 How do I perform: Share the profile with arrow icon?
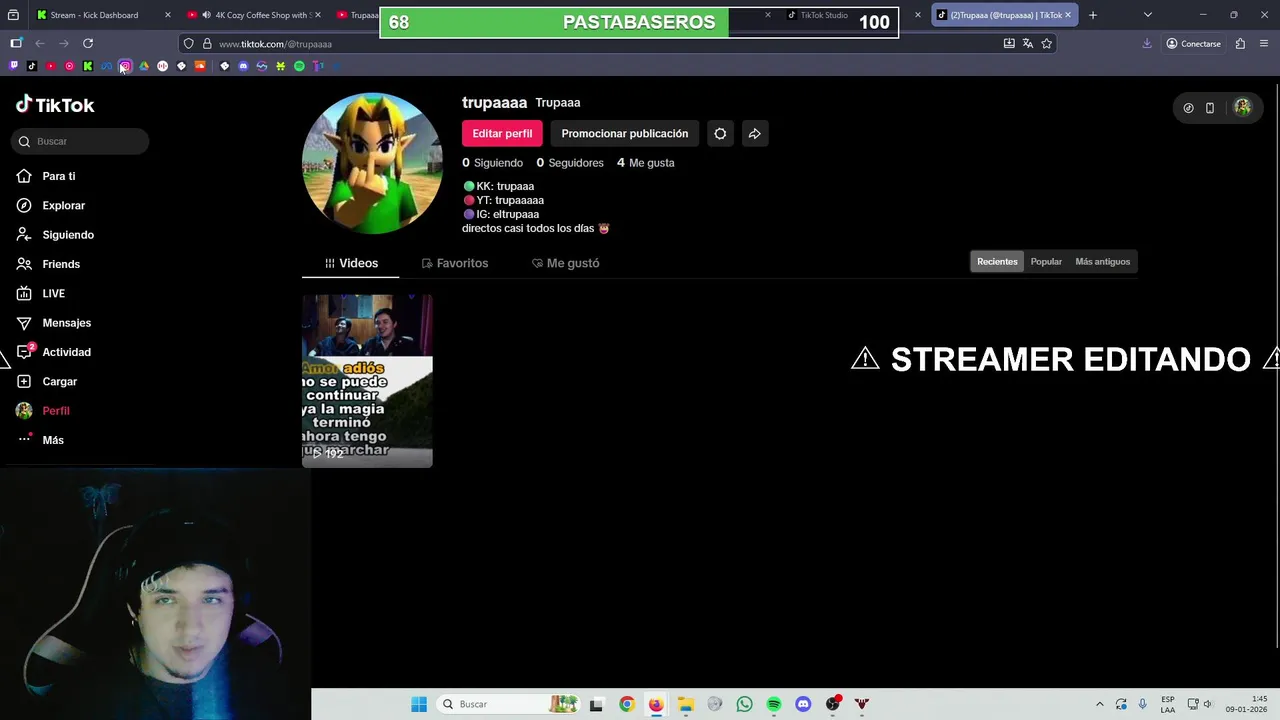[x=755, y=133]
